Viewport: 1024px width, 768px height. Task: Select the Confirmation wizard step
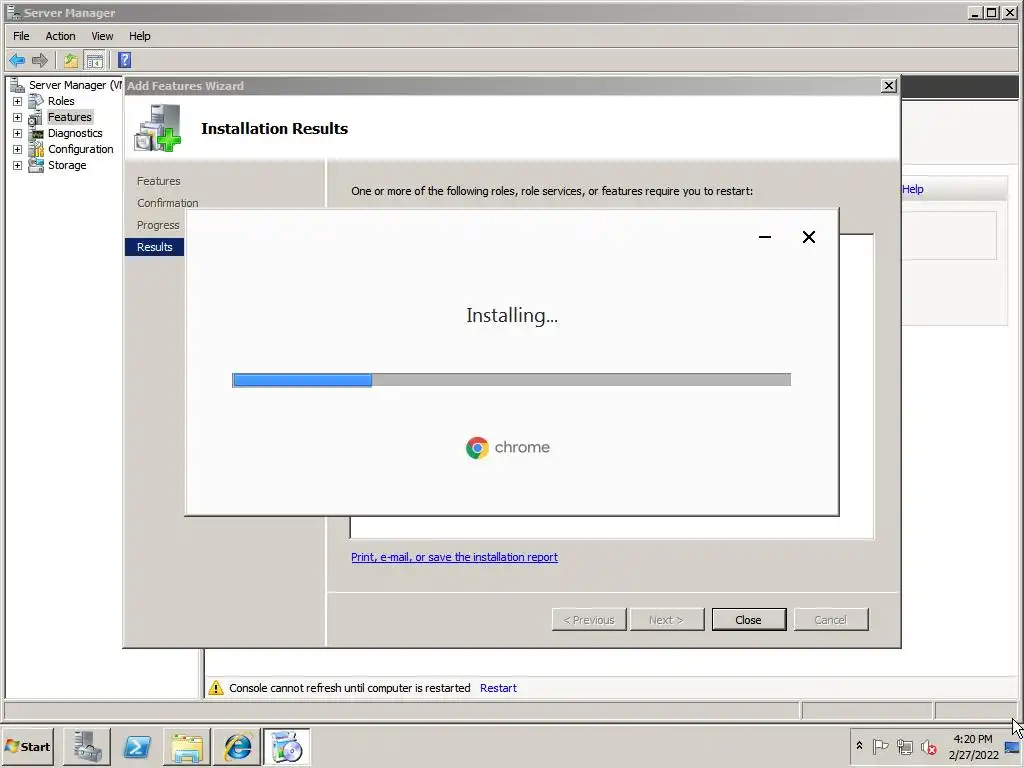coord(168,203)
